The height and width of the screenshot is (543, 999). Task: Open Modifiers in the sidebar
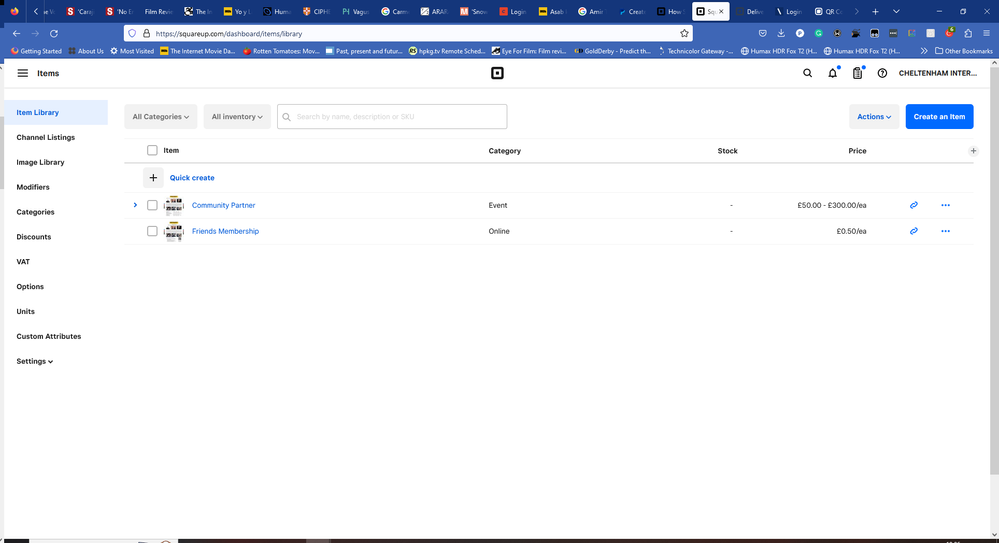33,187
